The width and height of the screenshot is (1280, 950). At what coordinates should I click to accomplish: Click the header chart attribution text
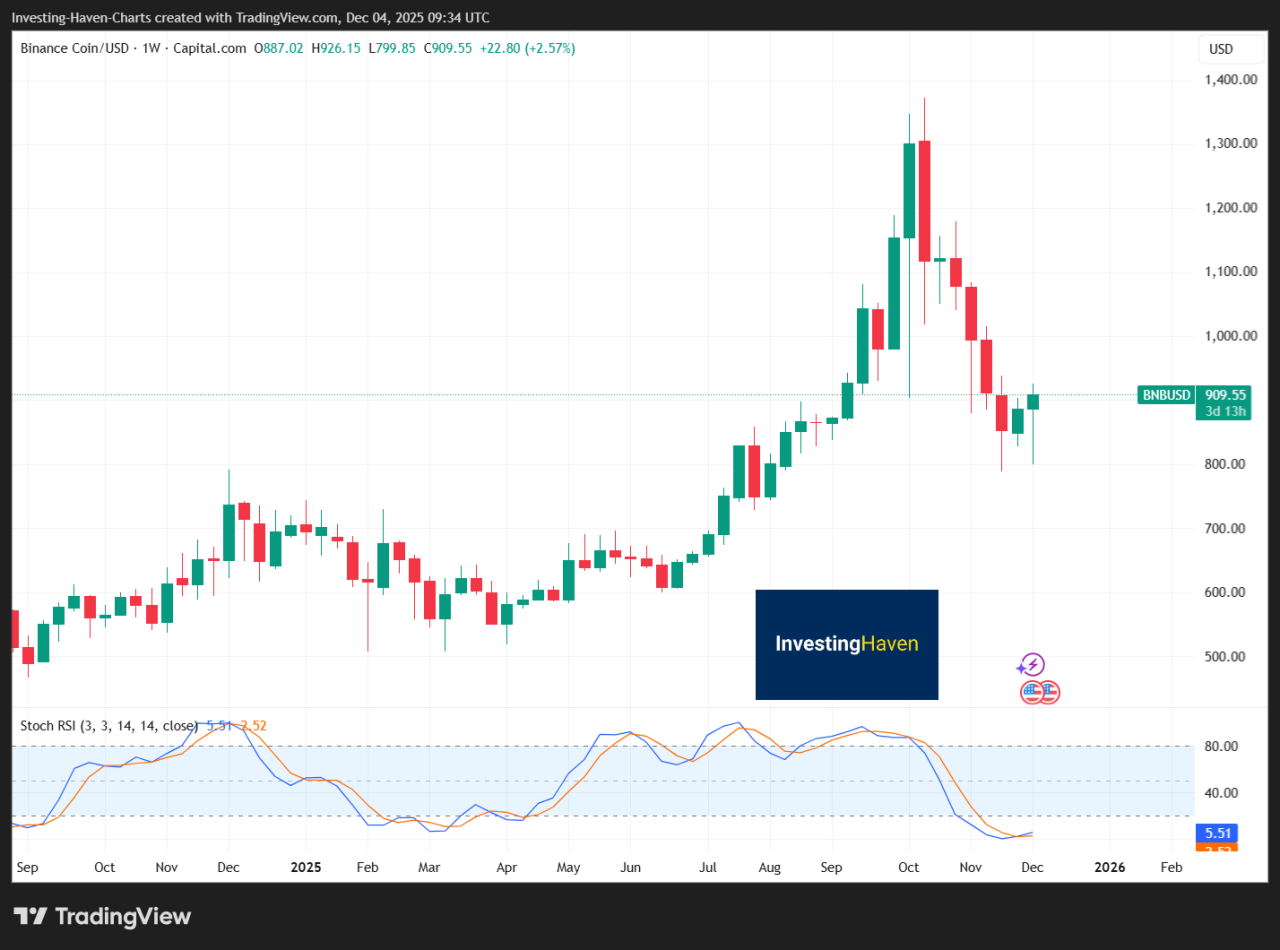251,18
